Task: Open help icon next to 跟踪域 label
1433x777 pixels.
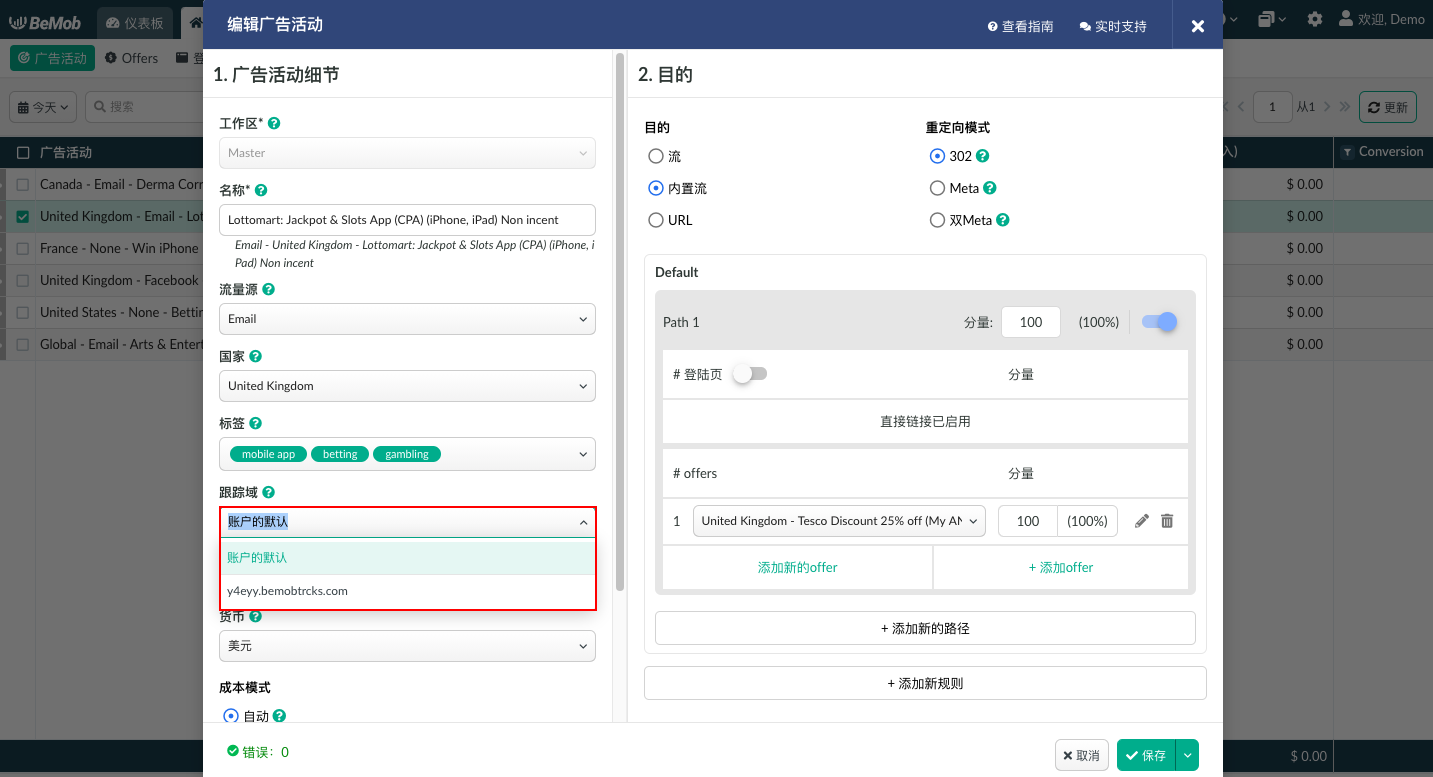Action: 268,492
